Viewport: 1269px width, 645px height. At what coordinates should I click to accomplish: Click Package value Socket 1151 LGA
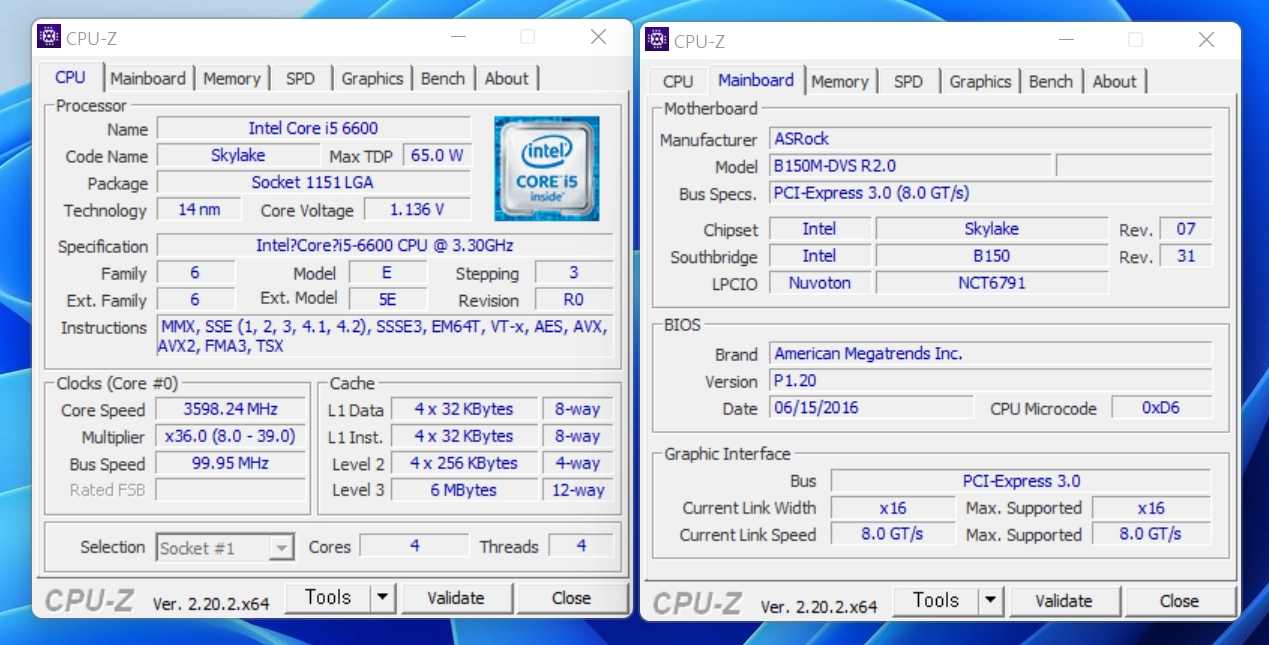(x=313, y=182)
